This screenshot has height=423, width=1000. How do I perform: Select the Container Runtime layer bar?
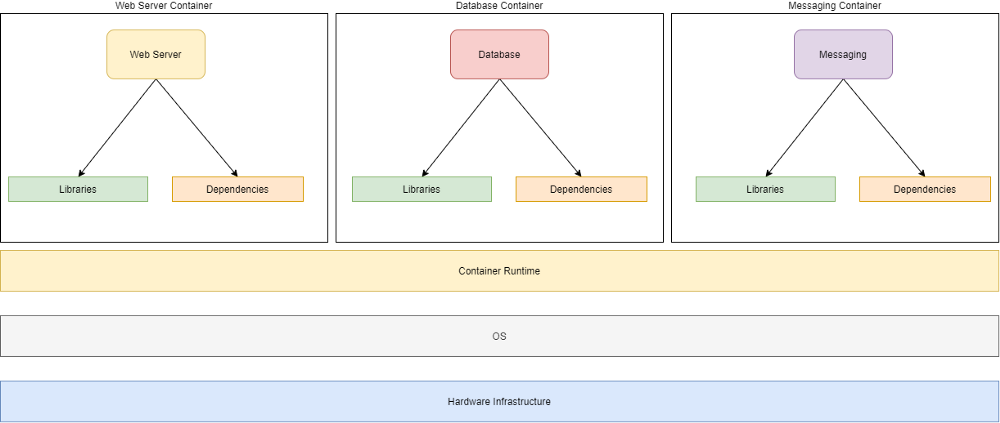coord(499,271)
